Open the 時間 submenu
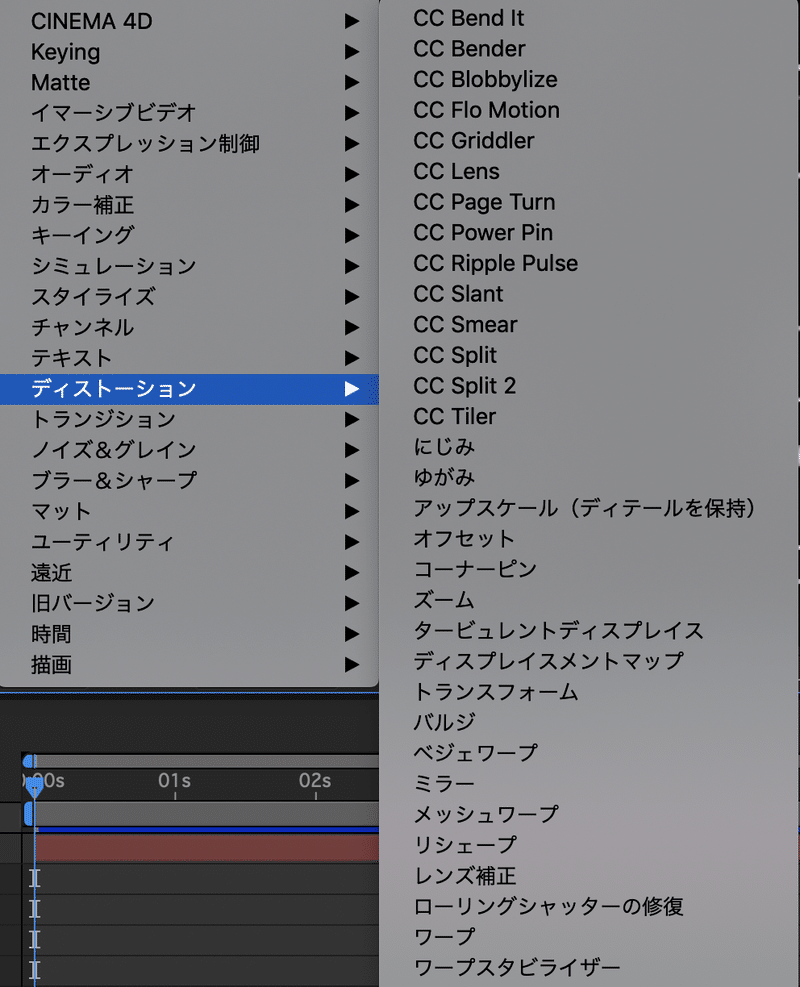The width and height of the screenshot is (800, 987). (189, 634)
